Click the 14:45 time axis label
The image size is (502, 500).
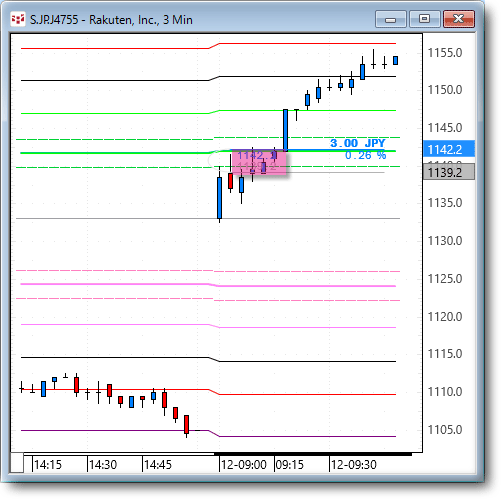[158, 465]
